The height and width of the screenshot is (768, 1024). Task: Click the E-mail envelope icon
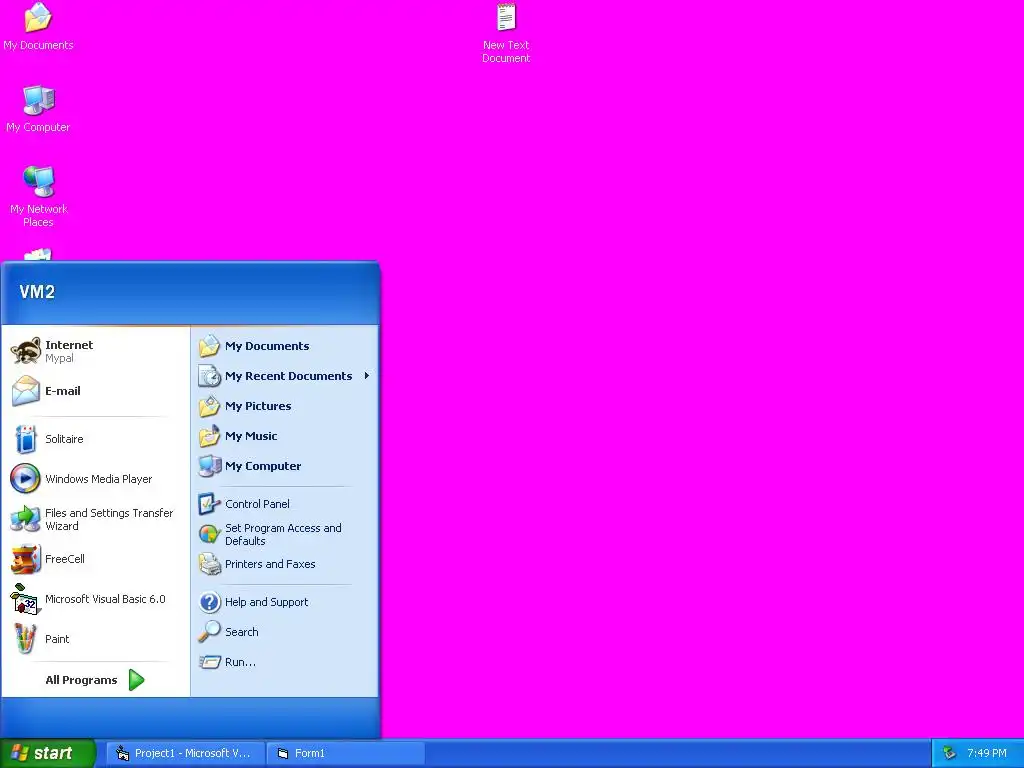(25, 391)
